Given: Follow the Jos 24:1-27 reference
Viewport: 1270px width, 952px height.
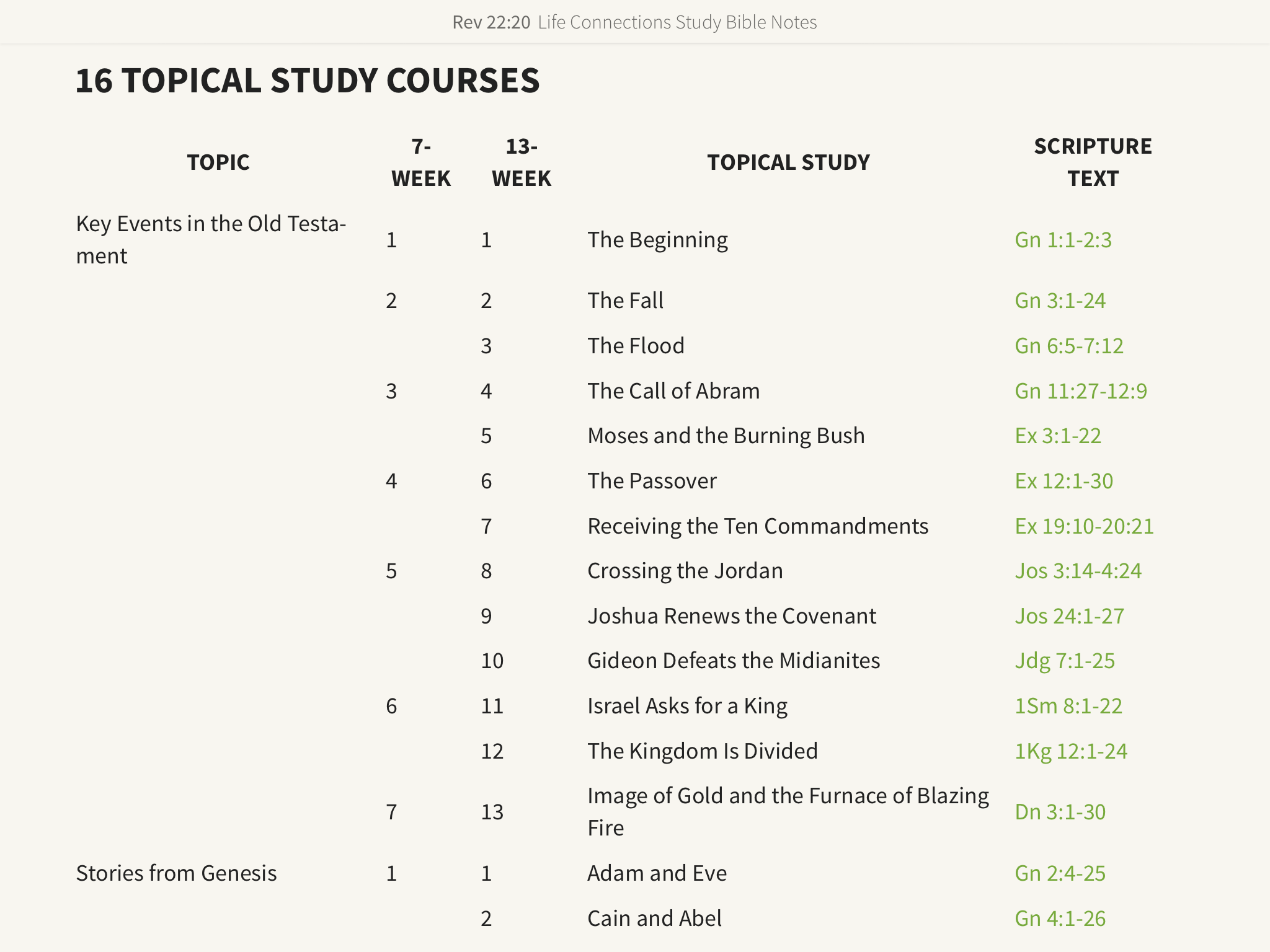Looking at the screenshot, I should pyautogui.click(x=1069, y=616).
